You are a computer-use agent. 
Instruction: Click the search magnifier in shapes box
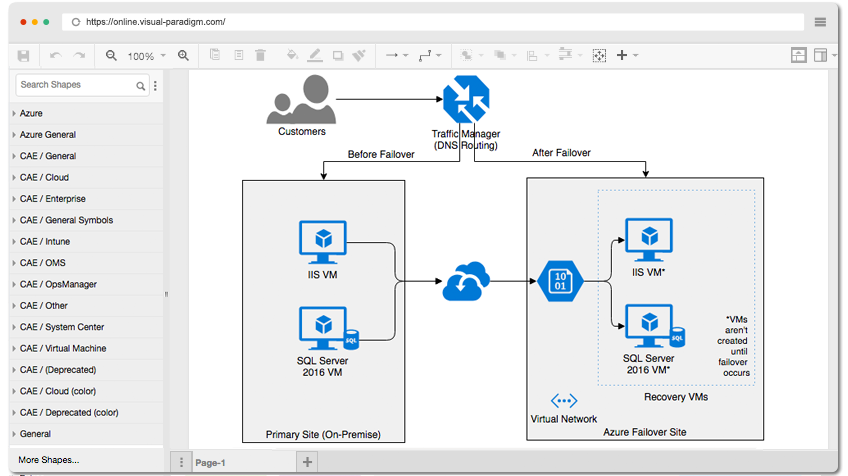coord(141,85)
